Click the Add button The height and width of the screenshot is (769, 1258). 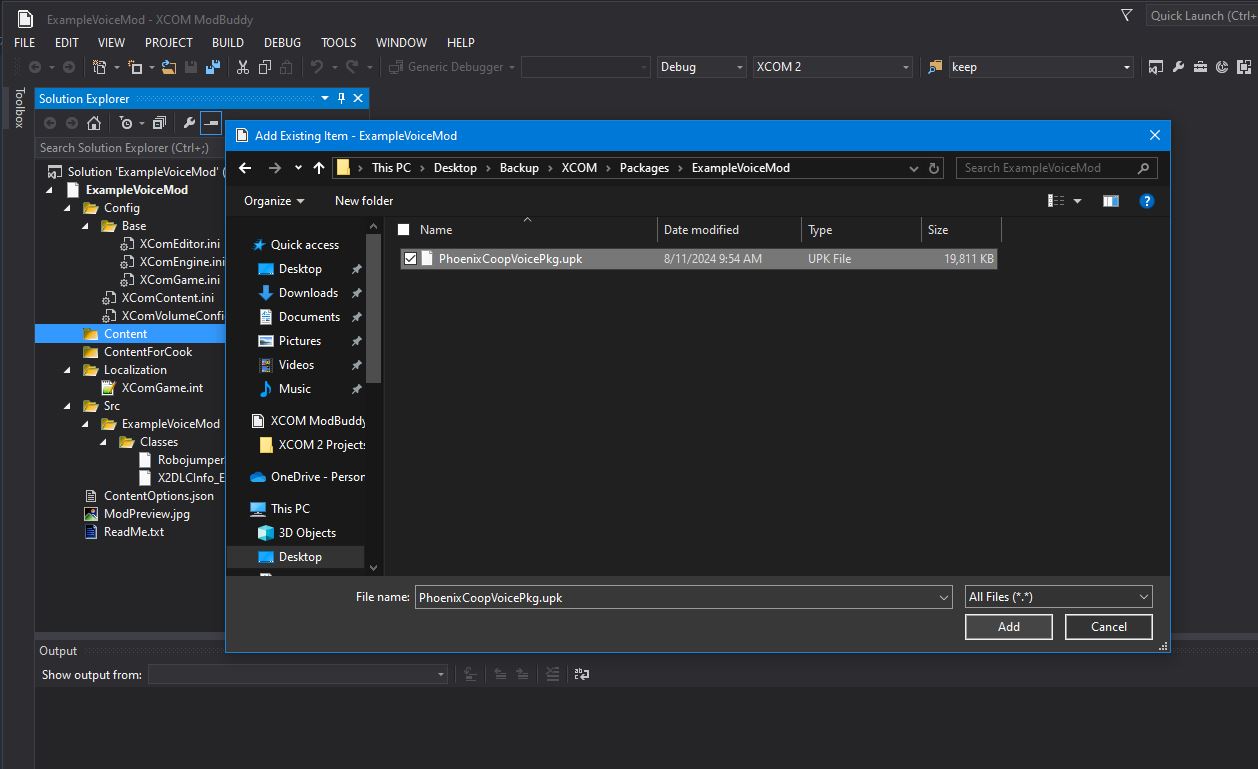(x=1008, y=627)
